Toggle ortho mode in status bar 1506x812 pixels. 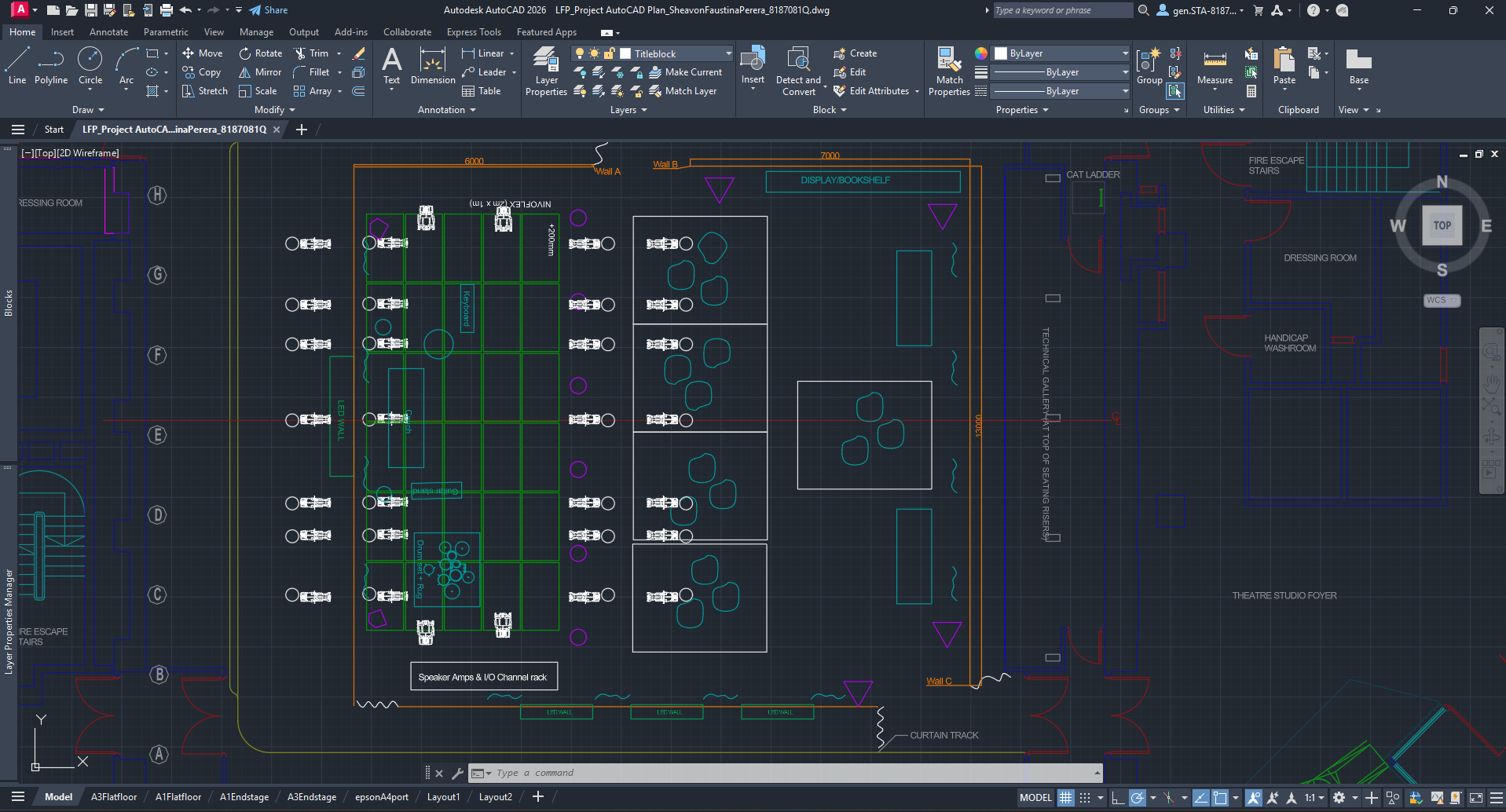[x=1117, y=798]
